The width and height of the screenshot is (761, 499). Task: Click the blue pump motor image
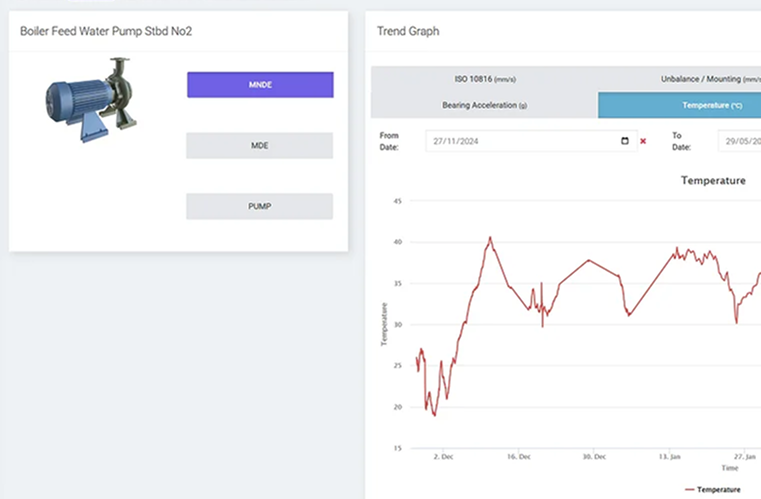86,98
